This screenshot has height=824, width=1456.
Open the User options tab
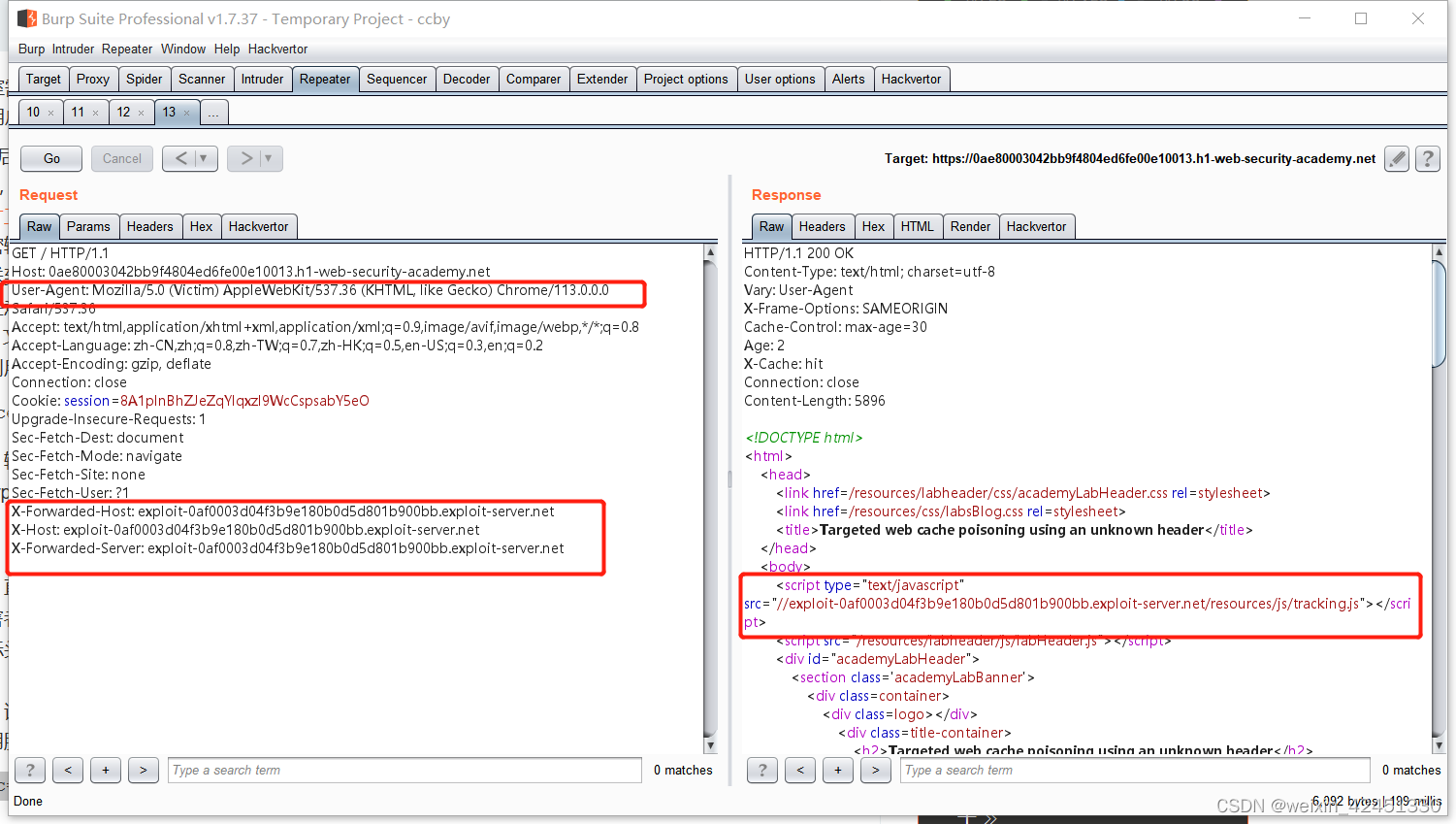click(x=780, y=79)
